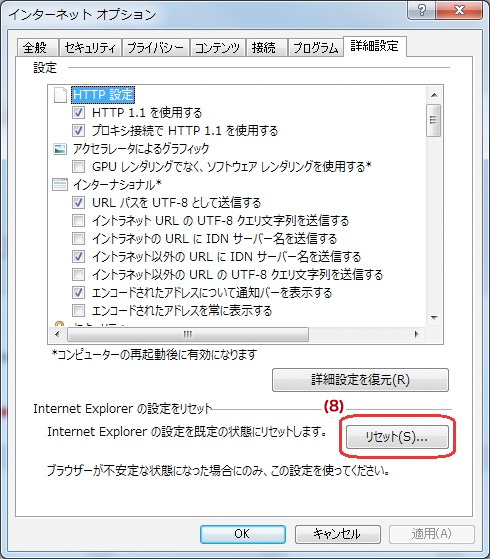Toggle HTTP 1.1 を使用する checkbox

(x=78, y=113)
